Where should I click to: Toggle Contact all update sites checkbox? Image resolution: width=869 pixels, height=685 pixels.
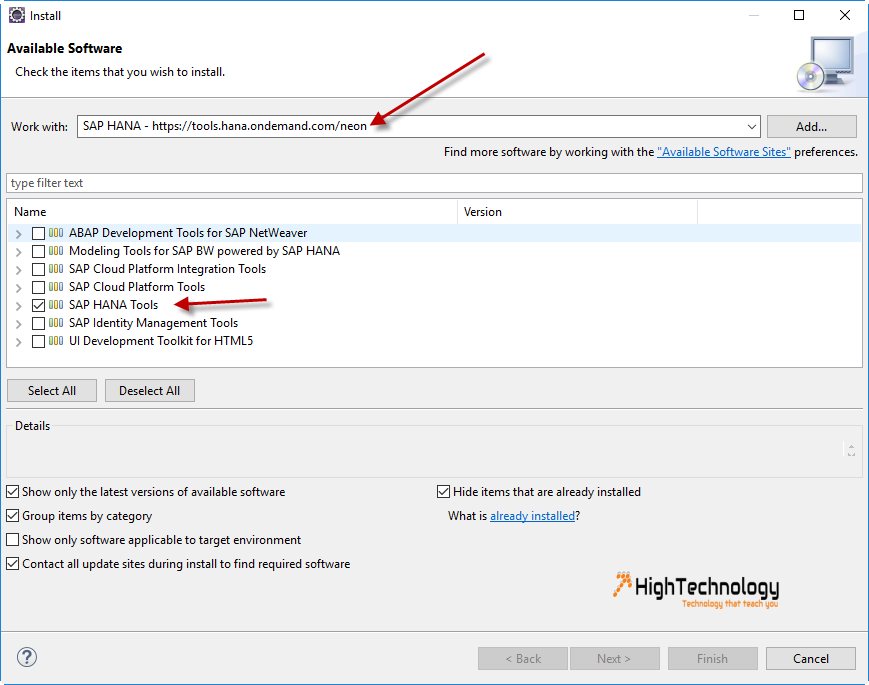click(x=12, y=564)
